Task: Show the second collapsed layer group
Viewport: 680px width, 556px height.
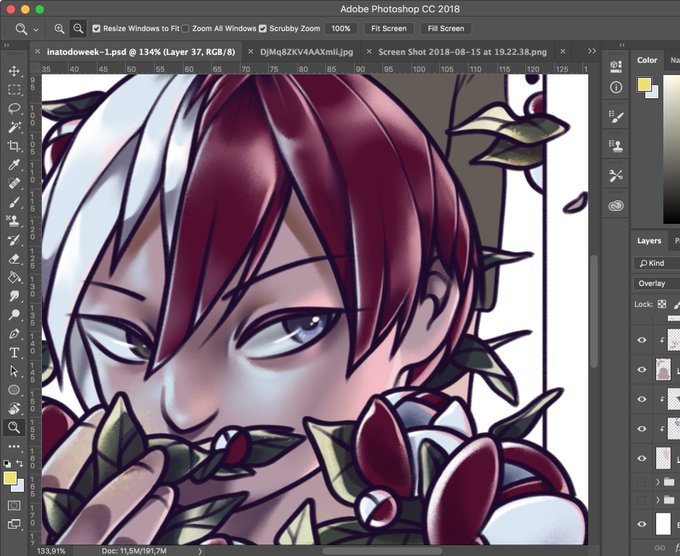Action: point(641,500)
